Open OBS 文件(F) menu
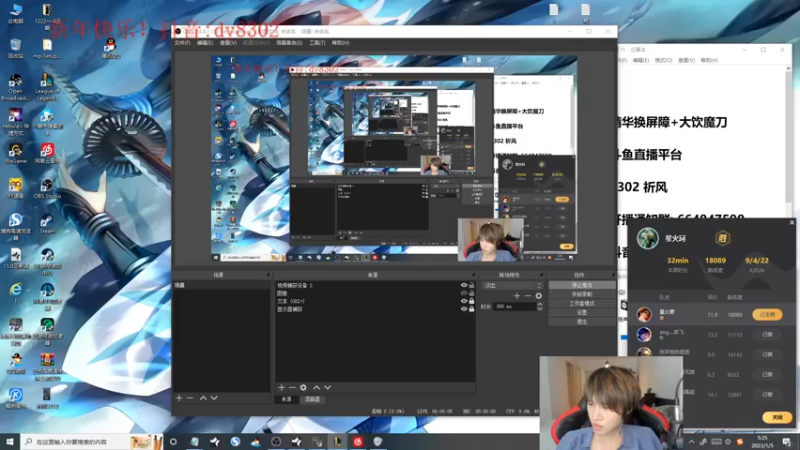Screen dimensions: 800x450 182,43
